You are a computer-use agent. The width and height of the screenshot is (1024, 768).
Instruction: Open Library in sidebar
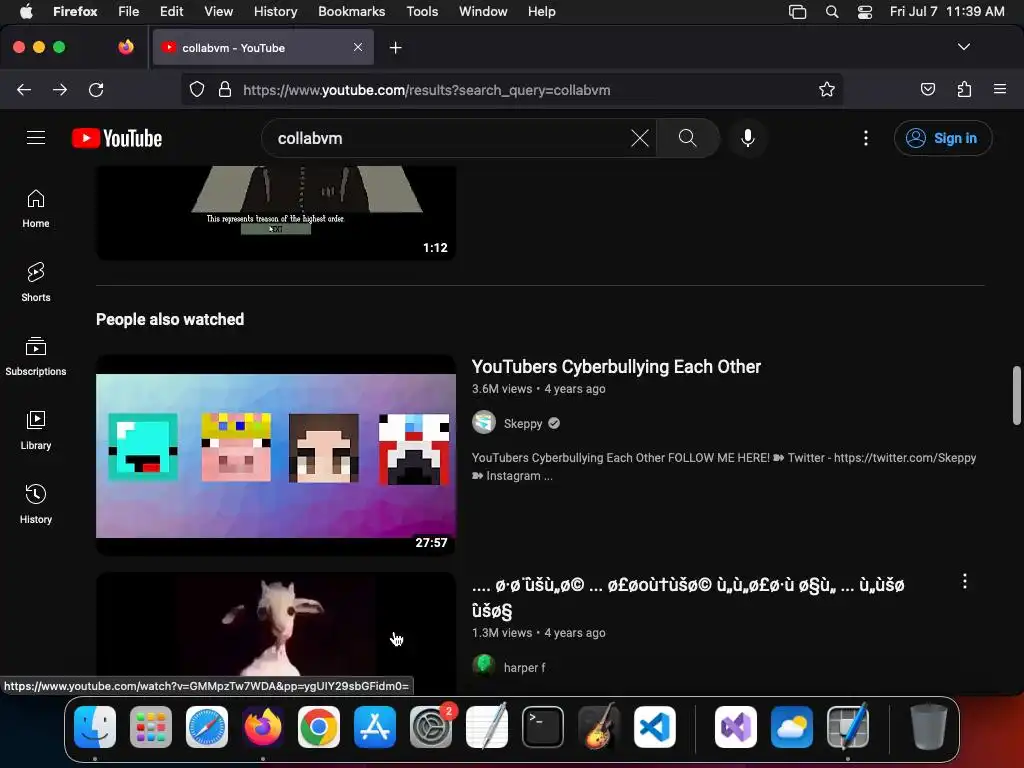36,430
